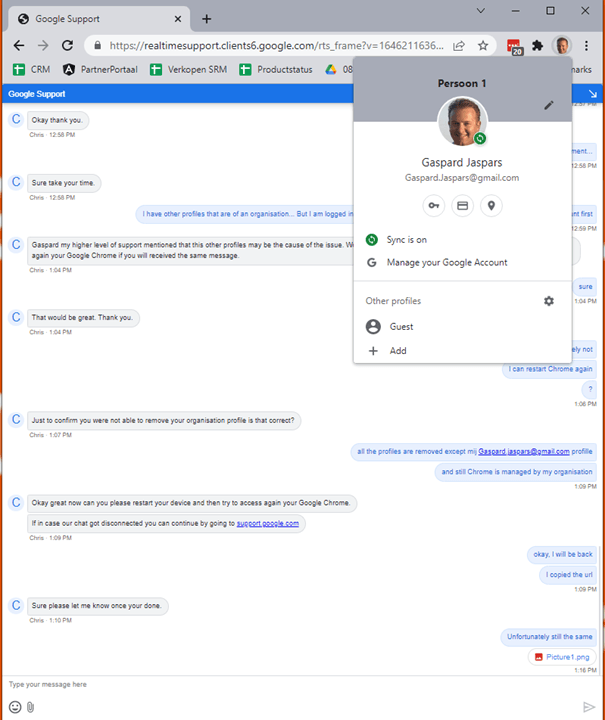The image size is (605, 720).
Task: Click the "okay, I will be back" message
Action: 562,555
